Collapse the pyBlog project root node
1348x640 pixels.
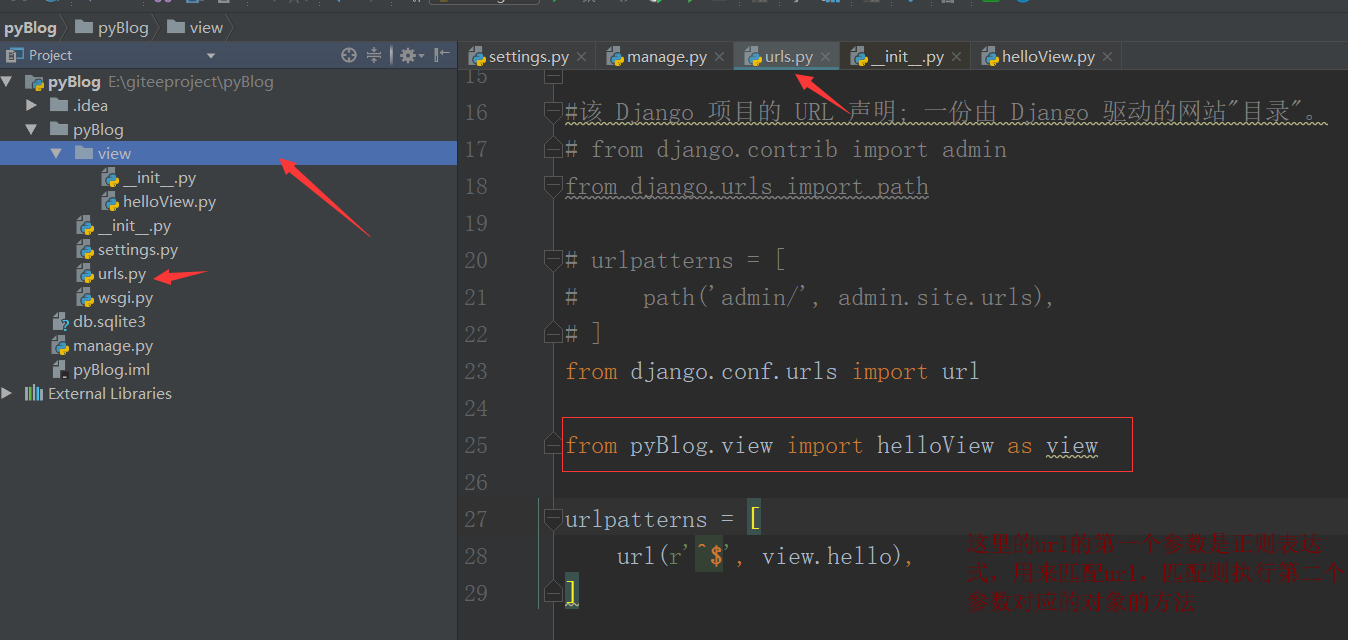(x=8, y=81)
